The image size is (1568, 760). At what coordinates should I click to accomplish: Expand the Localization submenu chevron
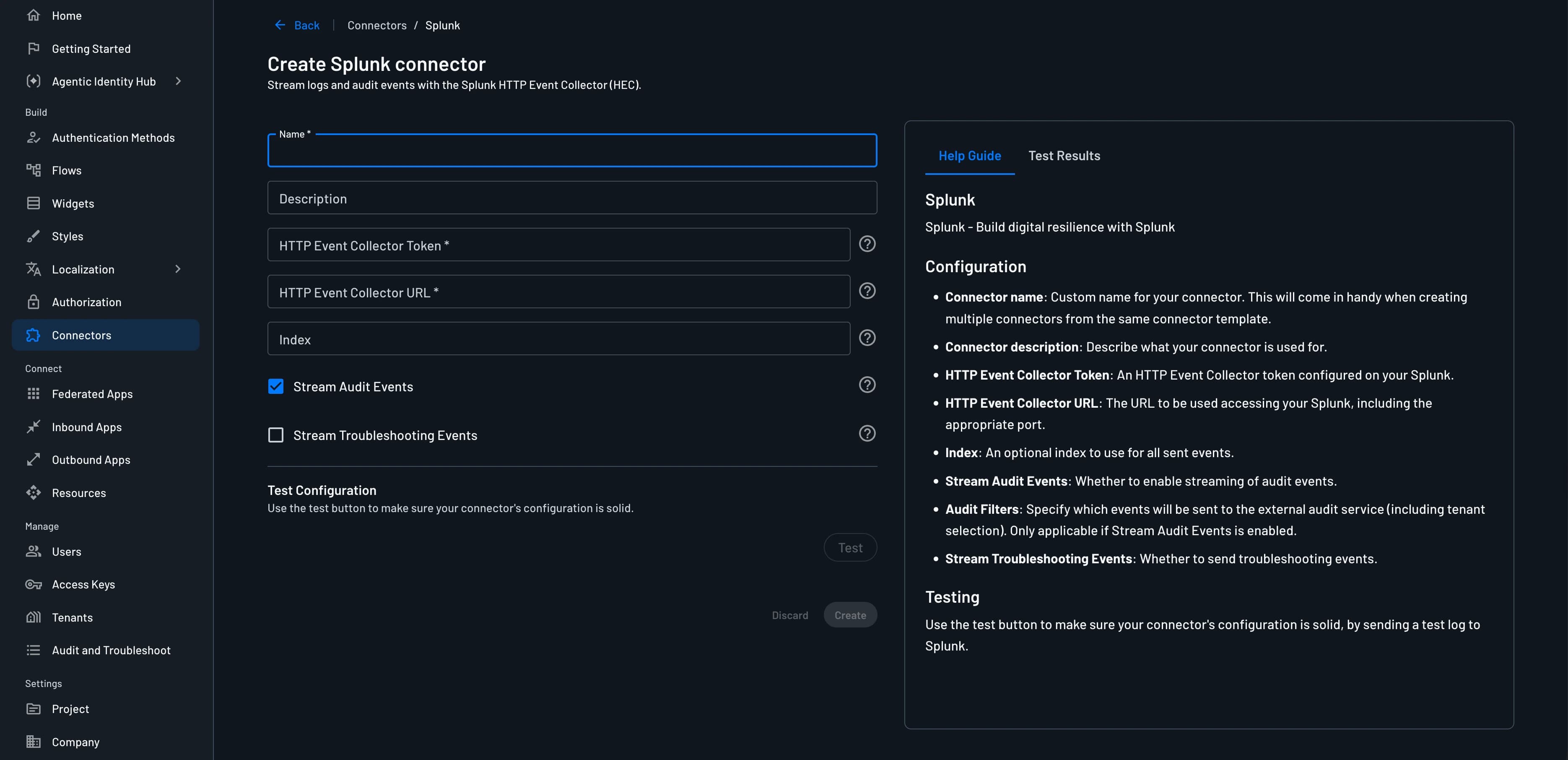[x=178, y=269]
